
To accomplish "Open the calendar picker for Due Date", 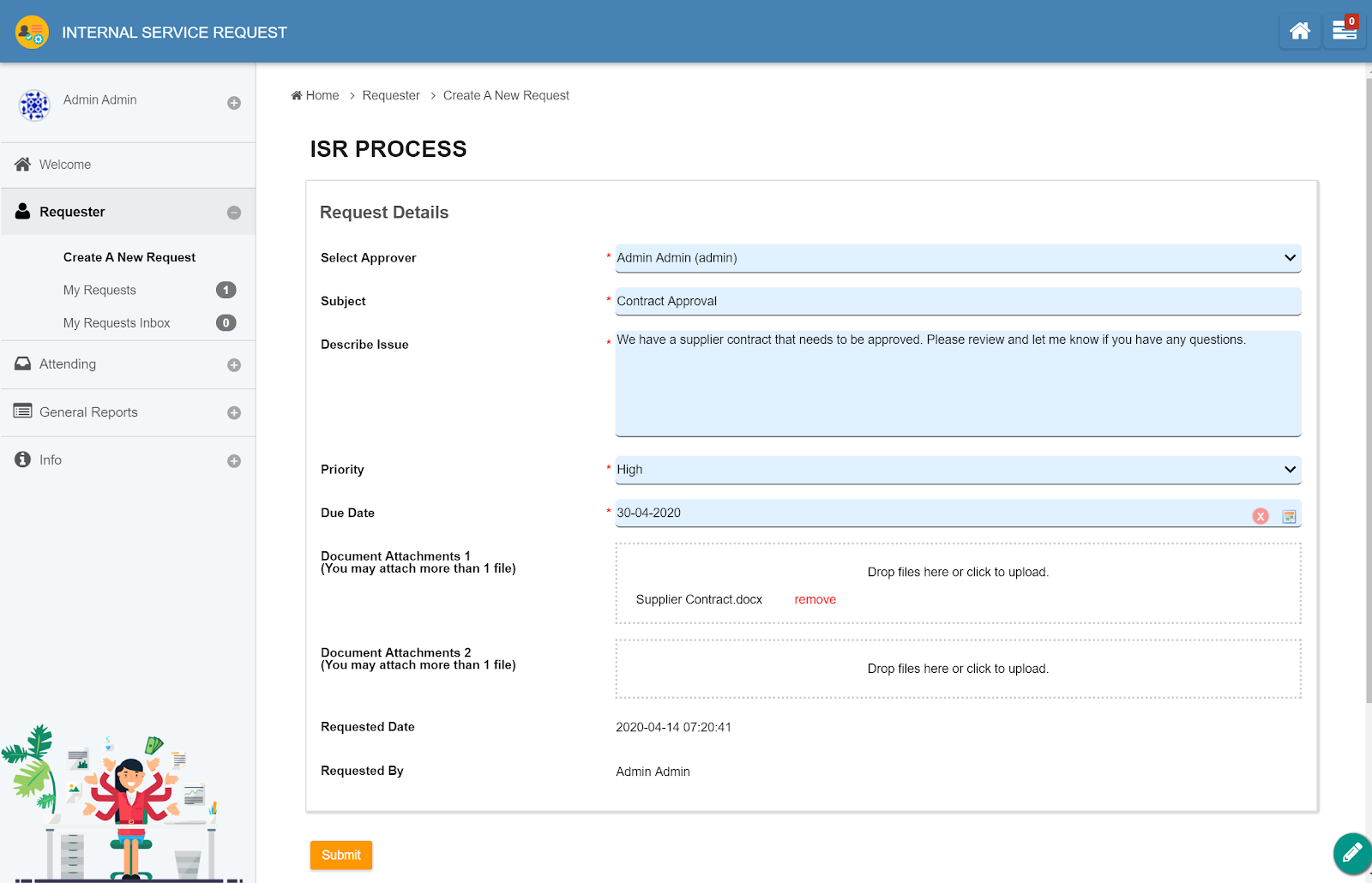I will [x=1289, y=516].
